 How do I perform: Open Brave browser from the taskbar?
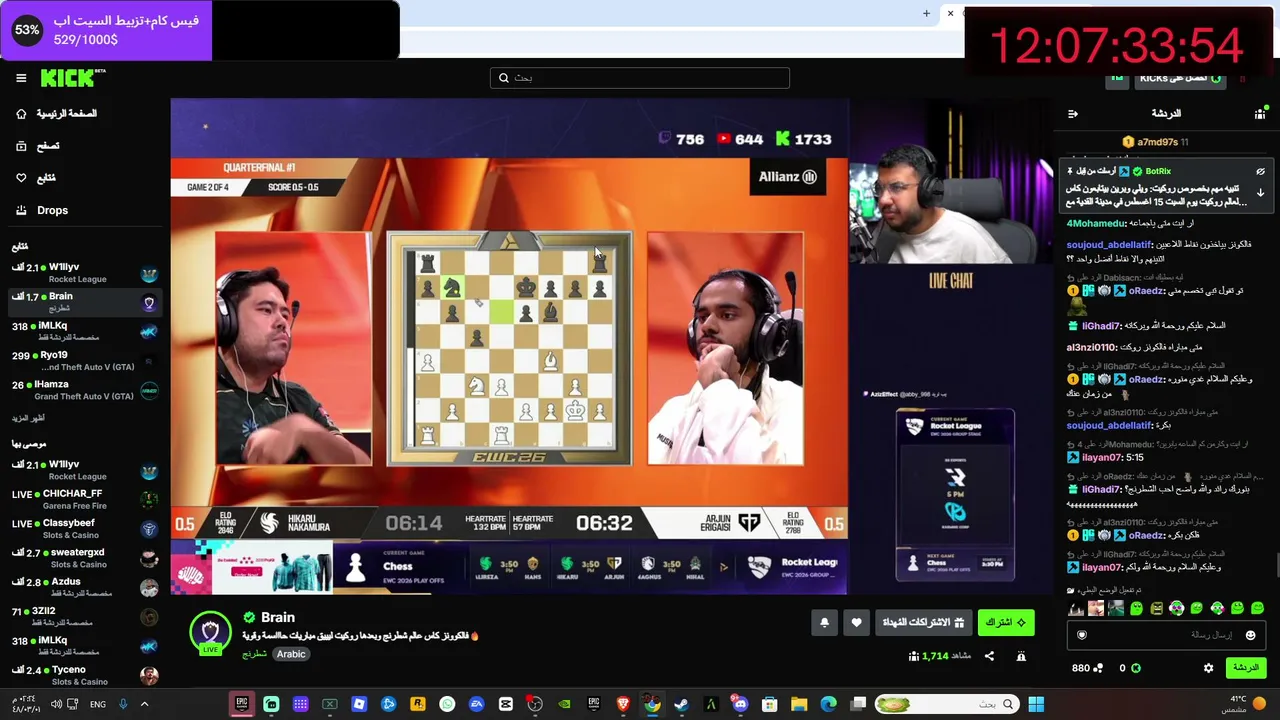click(x=623, y=704)
